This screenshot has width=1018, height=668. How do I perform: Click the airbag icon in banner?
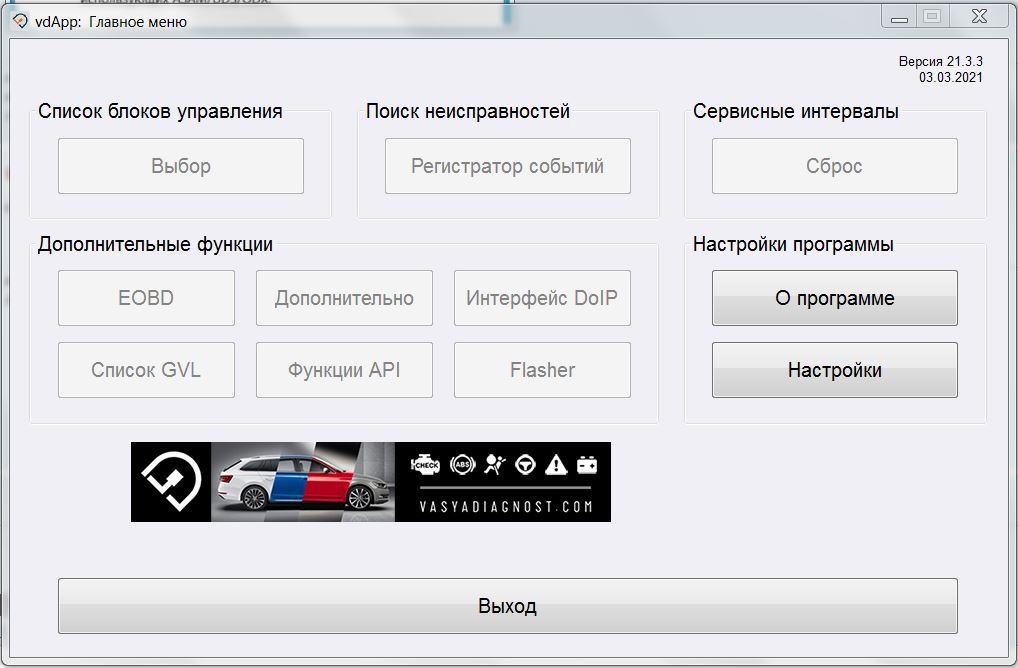pos(495,465)
